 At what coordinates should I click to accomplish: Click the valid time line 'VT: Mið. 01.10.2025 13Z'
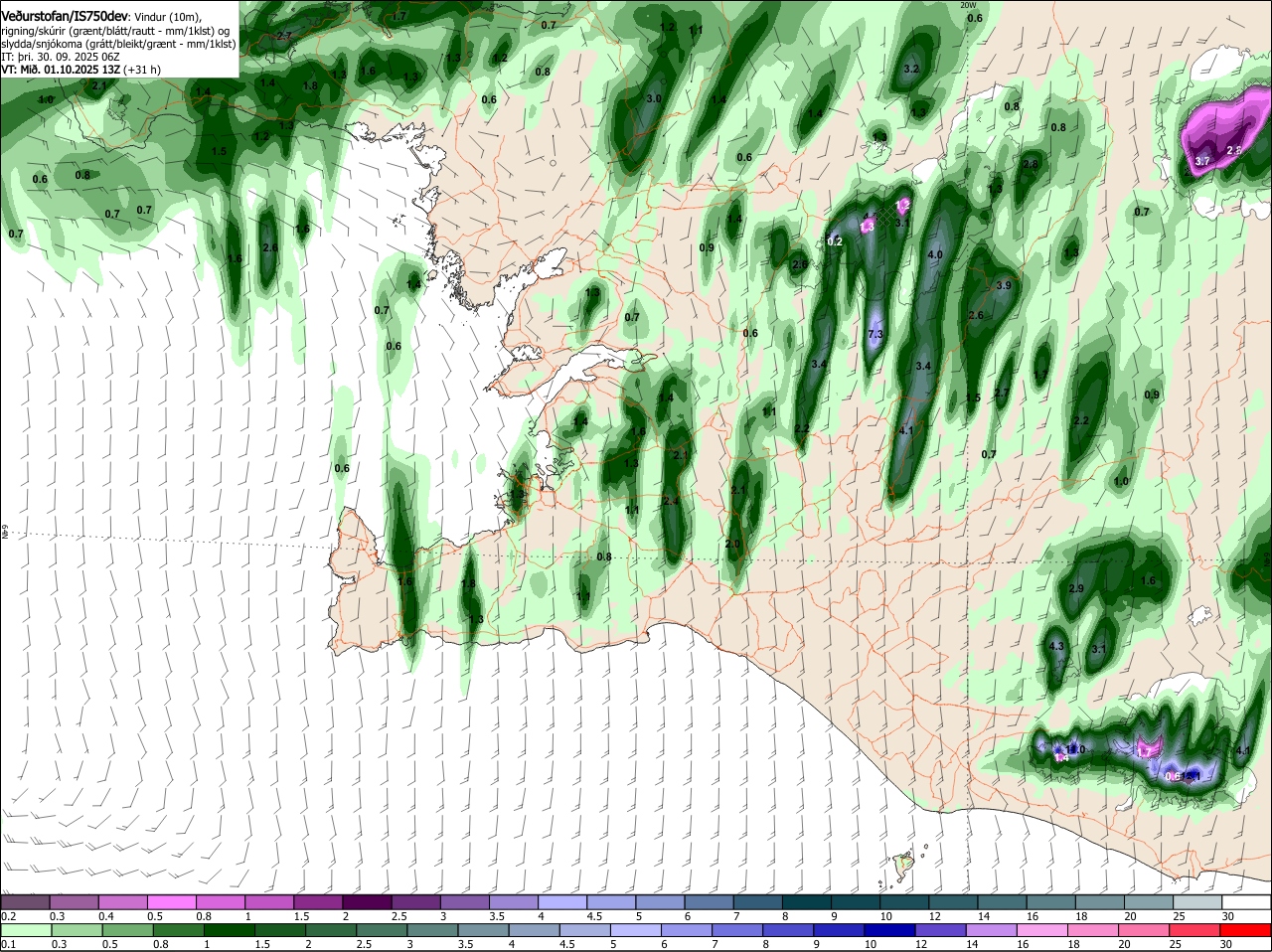click(61, 70)
